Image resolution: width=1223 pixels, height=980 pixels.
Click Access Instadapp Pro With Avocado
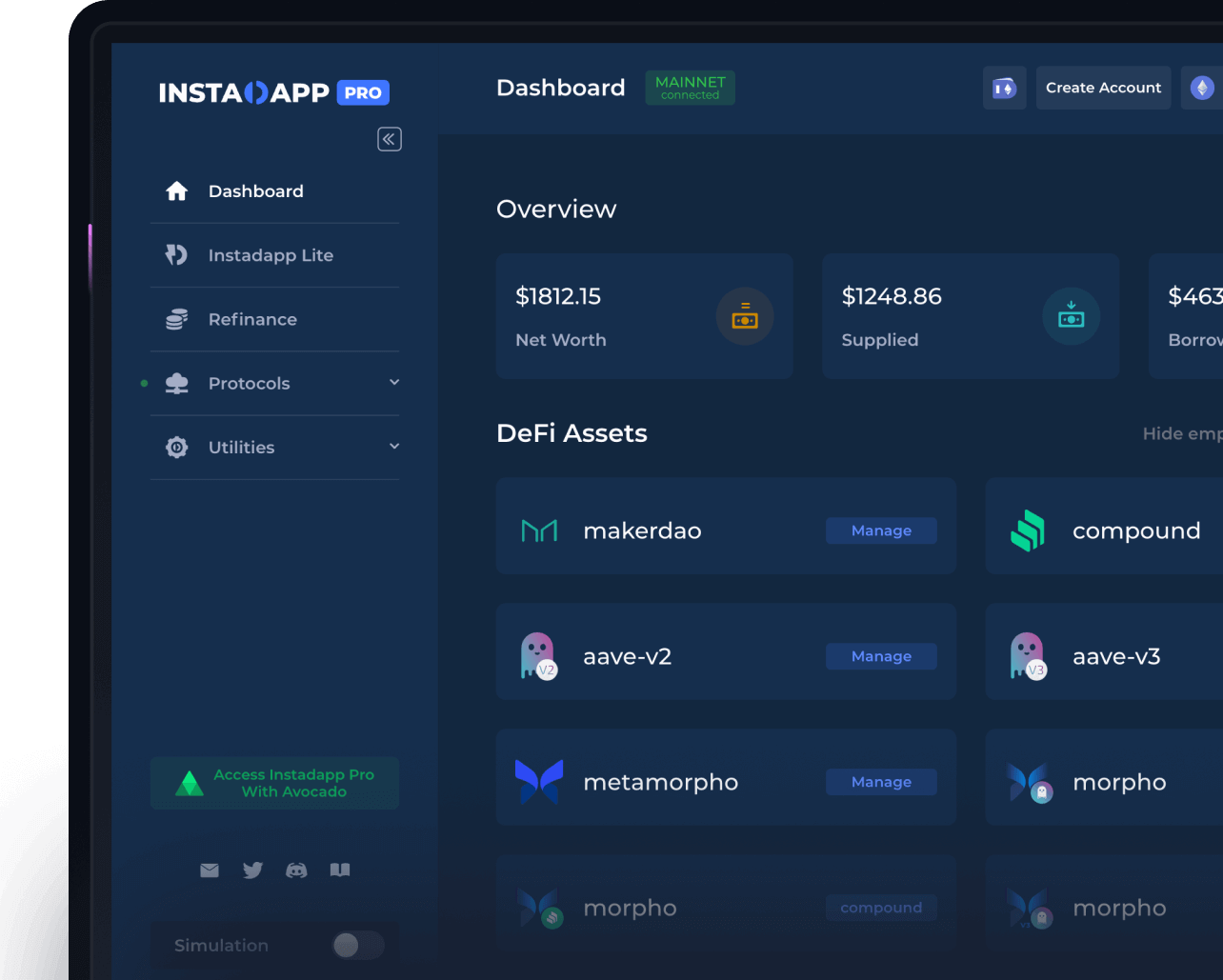click(274, 783)
